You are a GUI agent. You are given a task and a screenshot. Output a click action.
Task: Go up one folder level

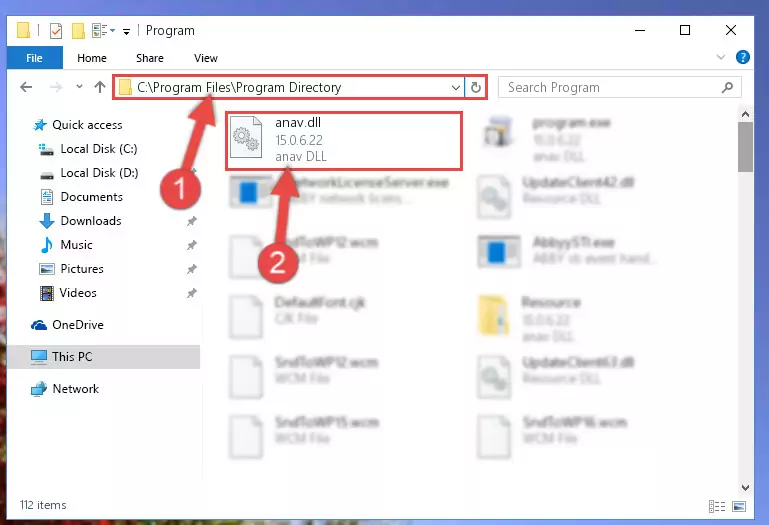100,87
